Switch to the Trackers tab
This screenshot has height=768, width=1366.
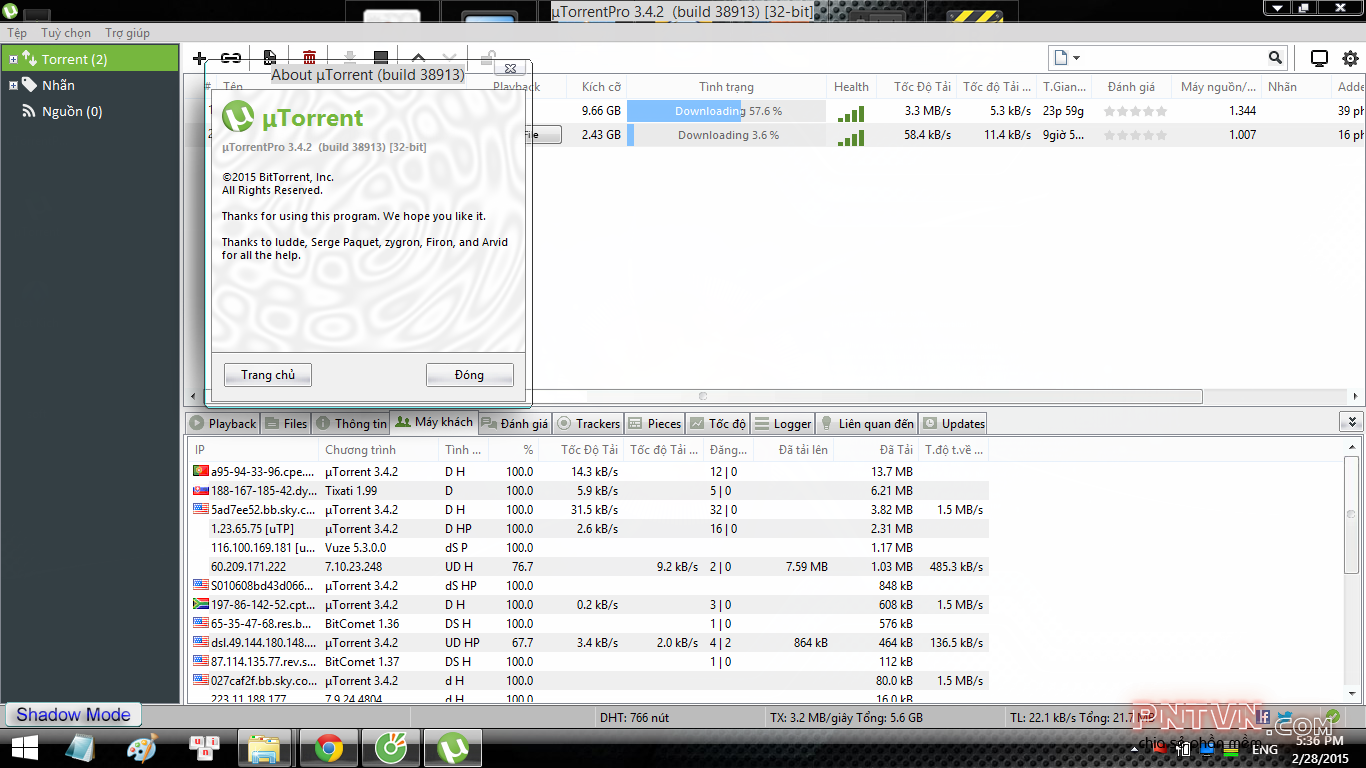click(588, 423)
